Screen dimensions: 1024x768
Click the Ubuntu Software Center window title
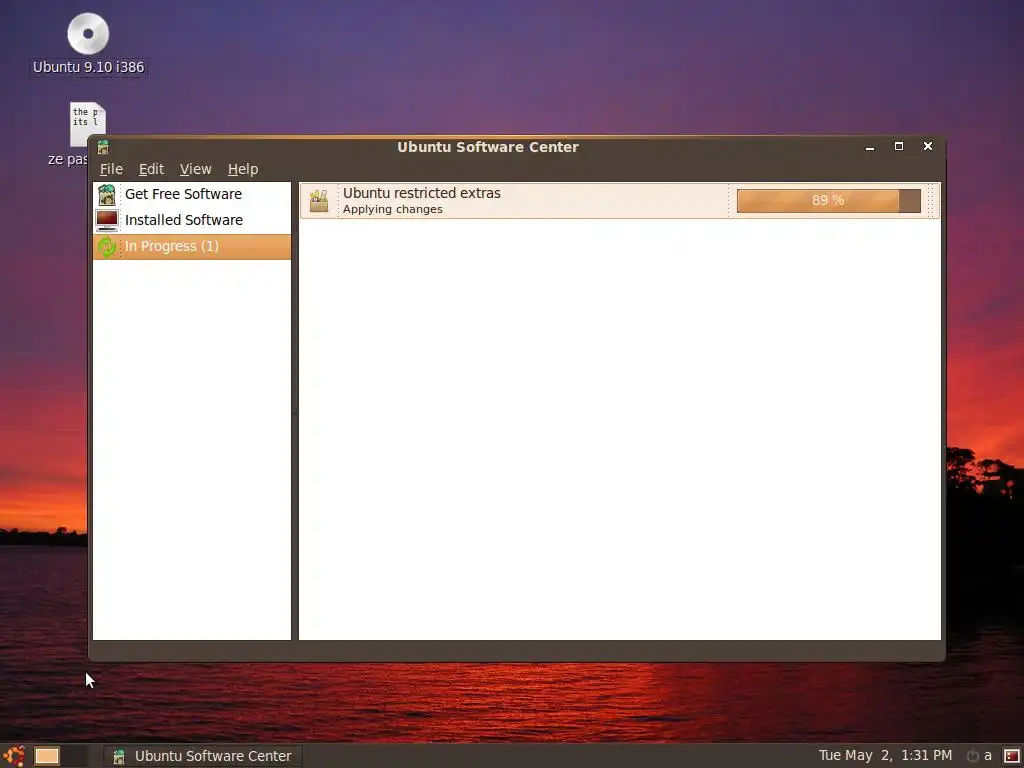point(488,147)
